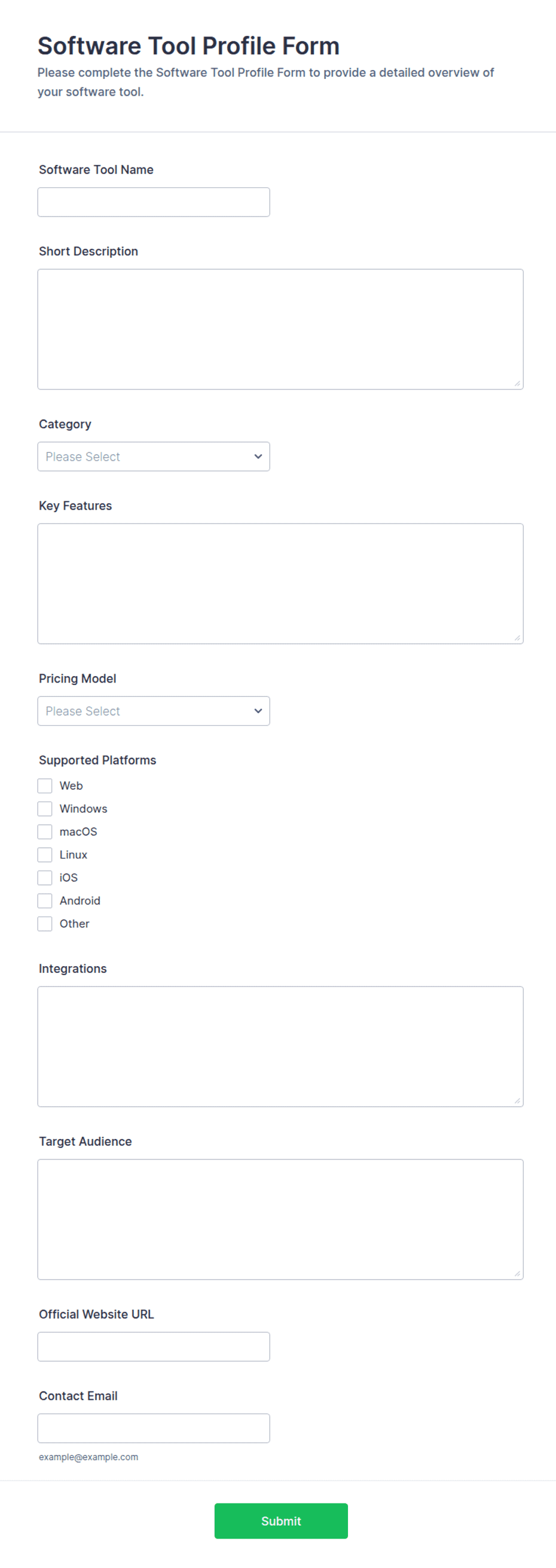
Task: Click inside the Integrations text area
Action: (280, 1046)
